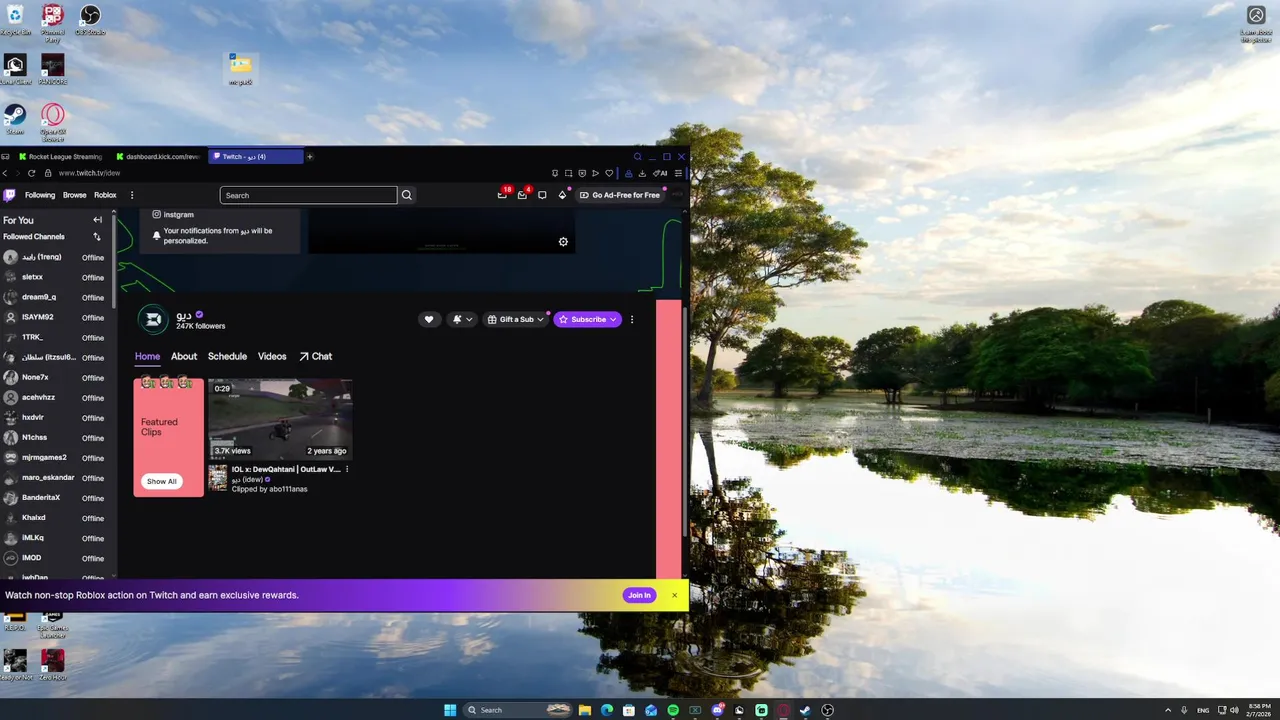Image resolution: width=1280 pixels, height=720 pixels.
Task: Switch to dashboard.kick.com browser tab
Action: point(158,157)
